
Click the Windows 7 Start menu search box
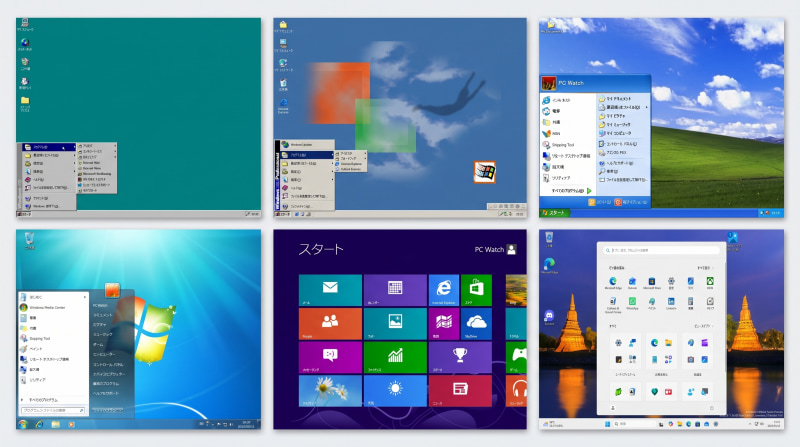pos(53,410)
